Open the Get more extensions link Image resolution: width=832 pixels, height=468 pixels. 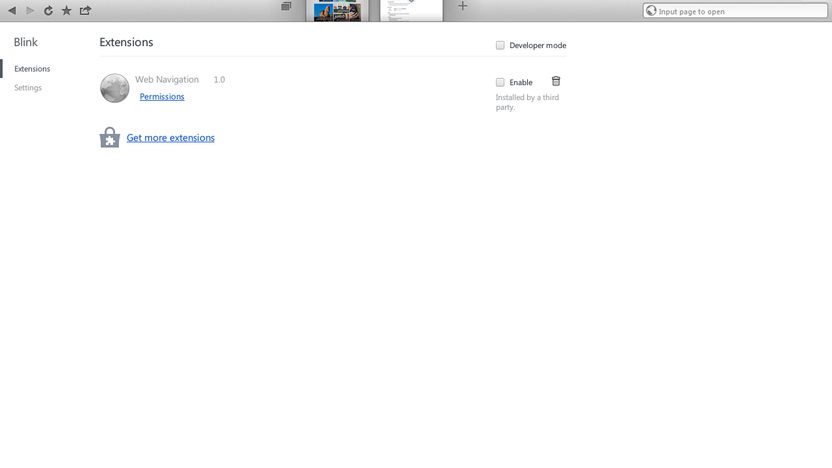(170, 138)
